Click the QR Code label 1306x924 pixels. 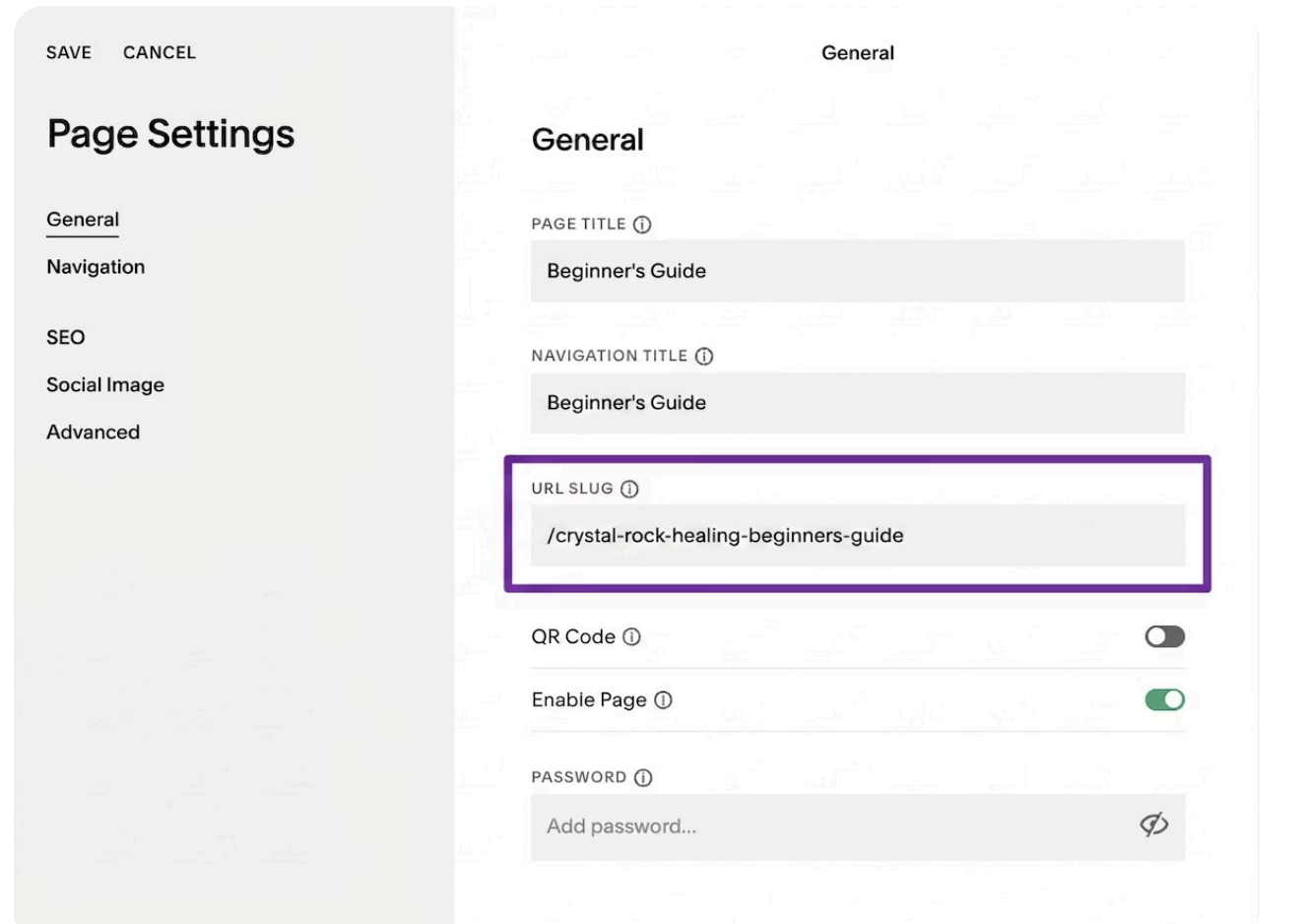(573, 637)
